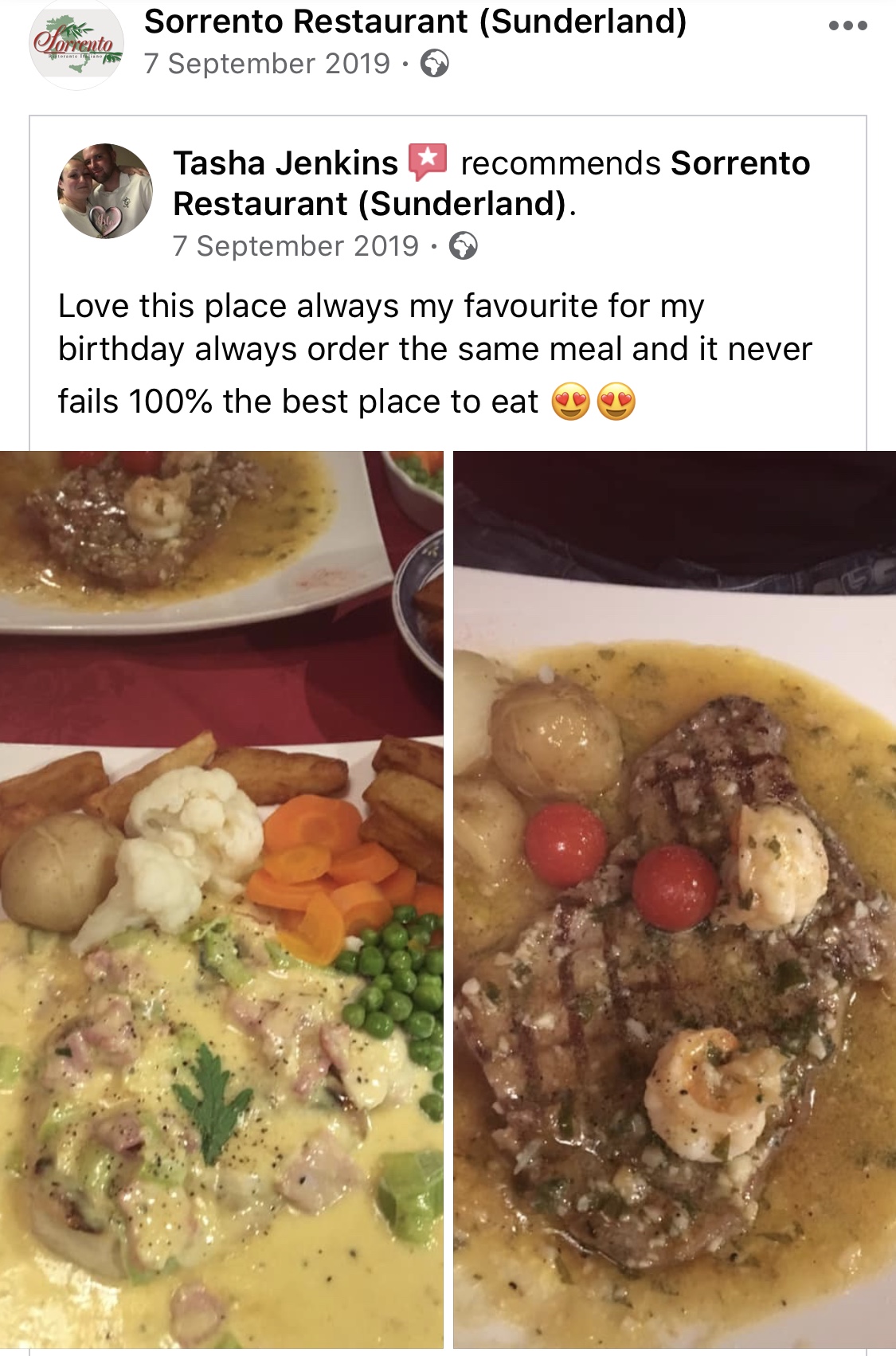Follow the bold Sorrento link after 'recommends'

coord(492,183)
